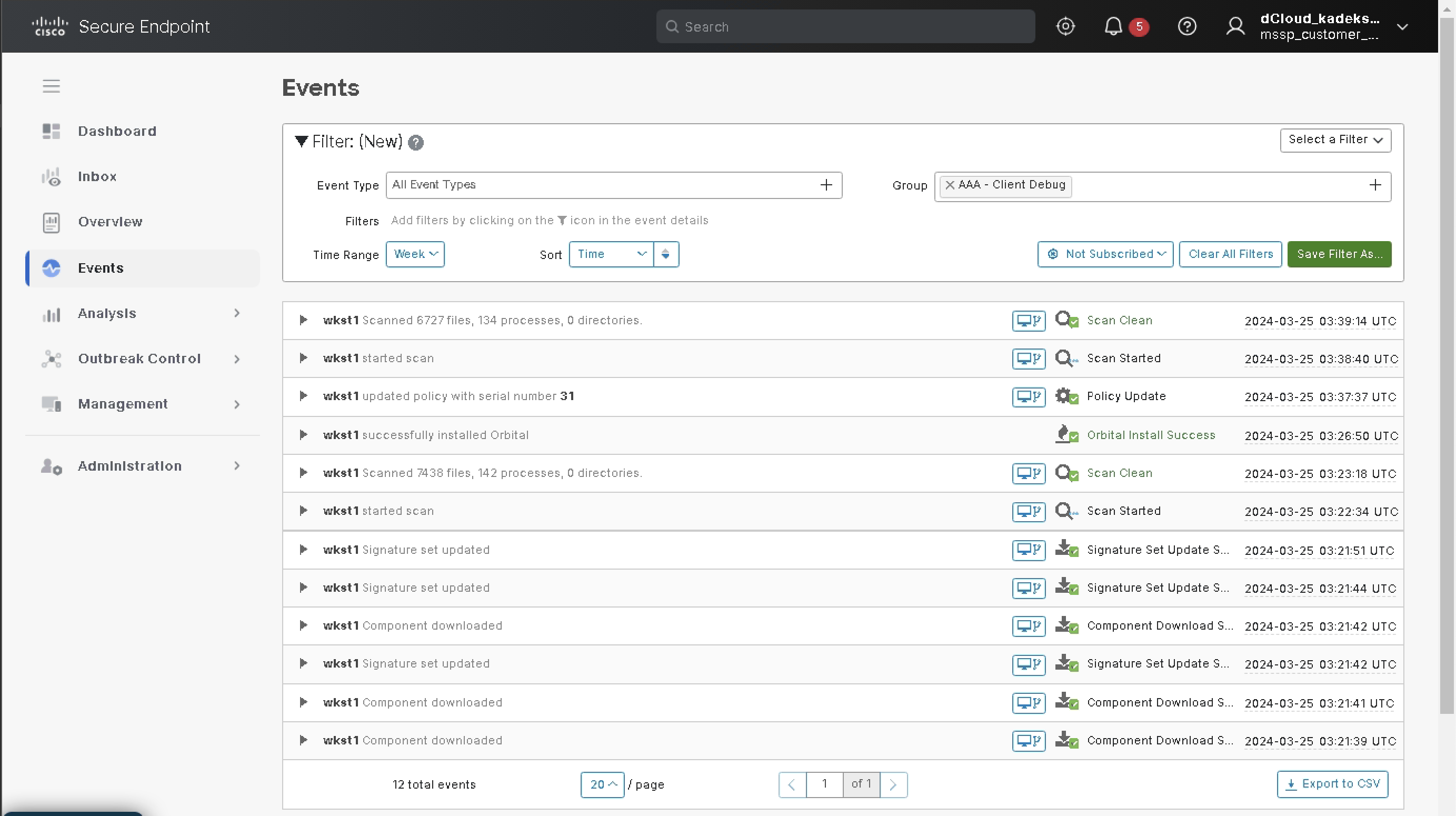This screenshot has width=1456, height=816.
Task: Collapse the Filter panel triangle
Action: [301, 141]
